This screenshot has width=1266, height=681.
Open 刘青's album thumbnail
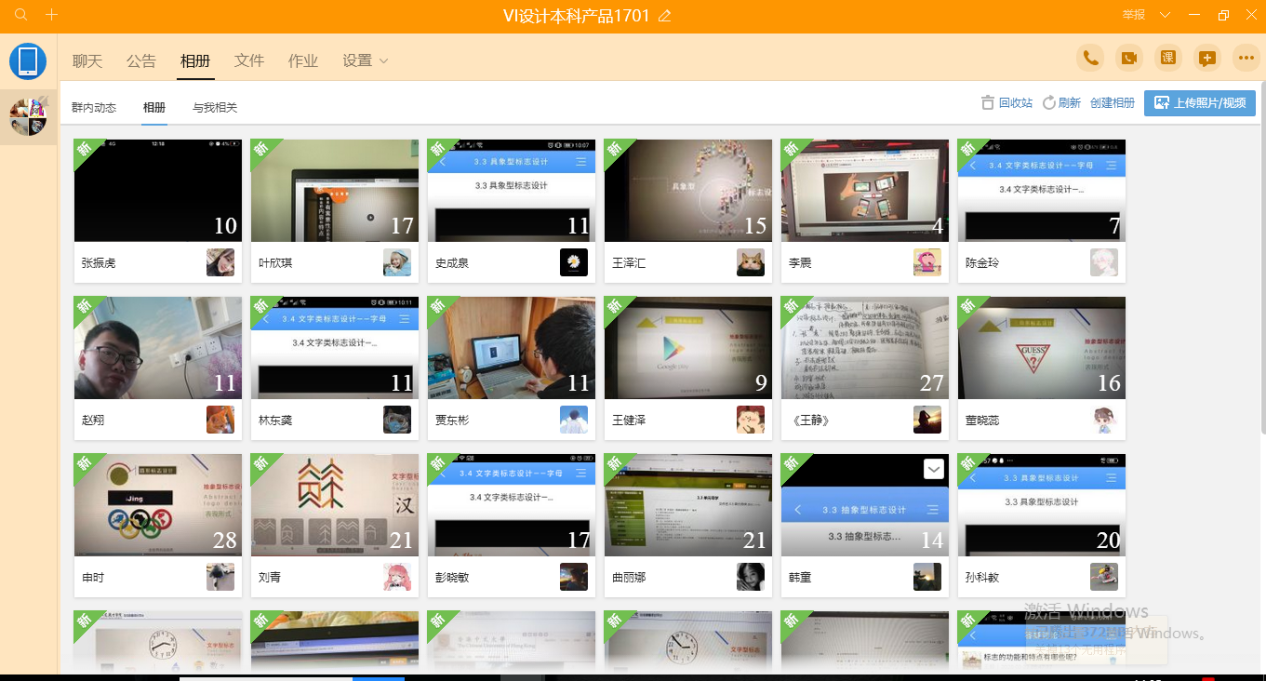coord(335,505)
